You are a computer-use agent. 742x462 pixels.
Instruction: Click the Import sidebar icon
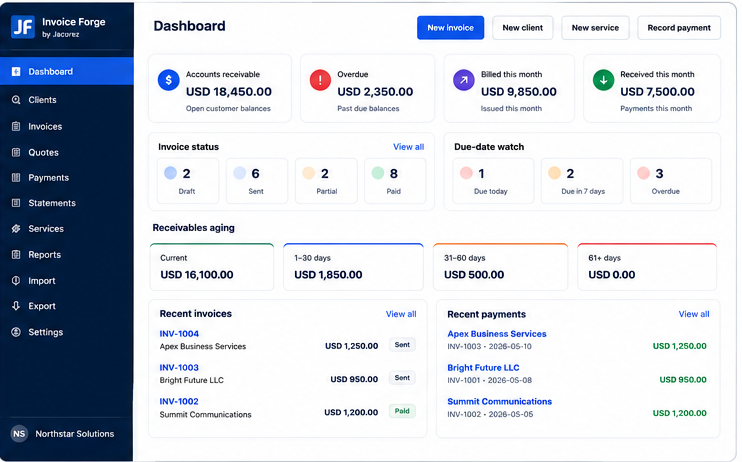(x=16, y=281)
